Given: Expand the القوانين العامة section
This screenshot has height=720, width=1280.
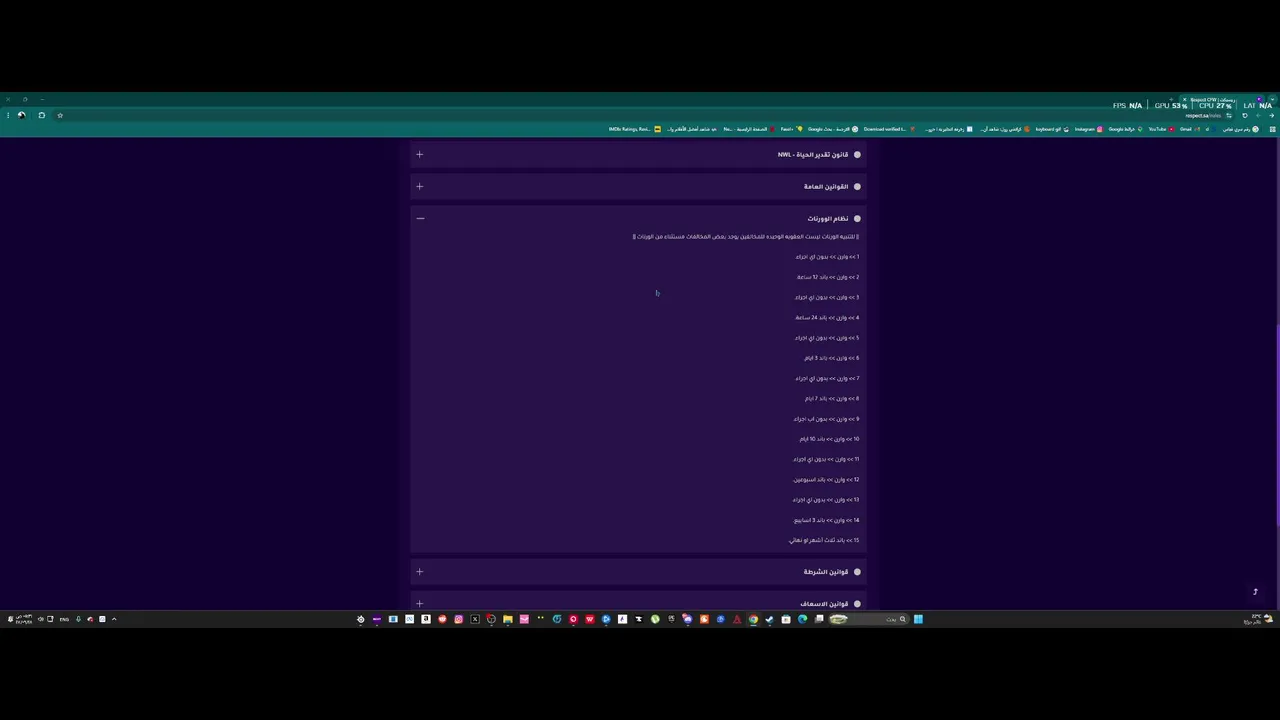Looking at the screenshot, I should pyautogui.click(x=420, y=187).
